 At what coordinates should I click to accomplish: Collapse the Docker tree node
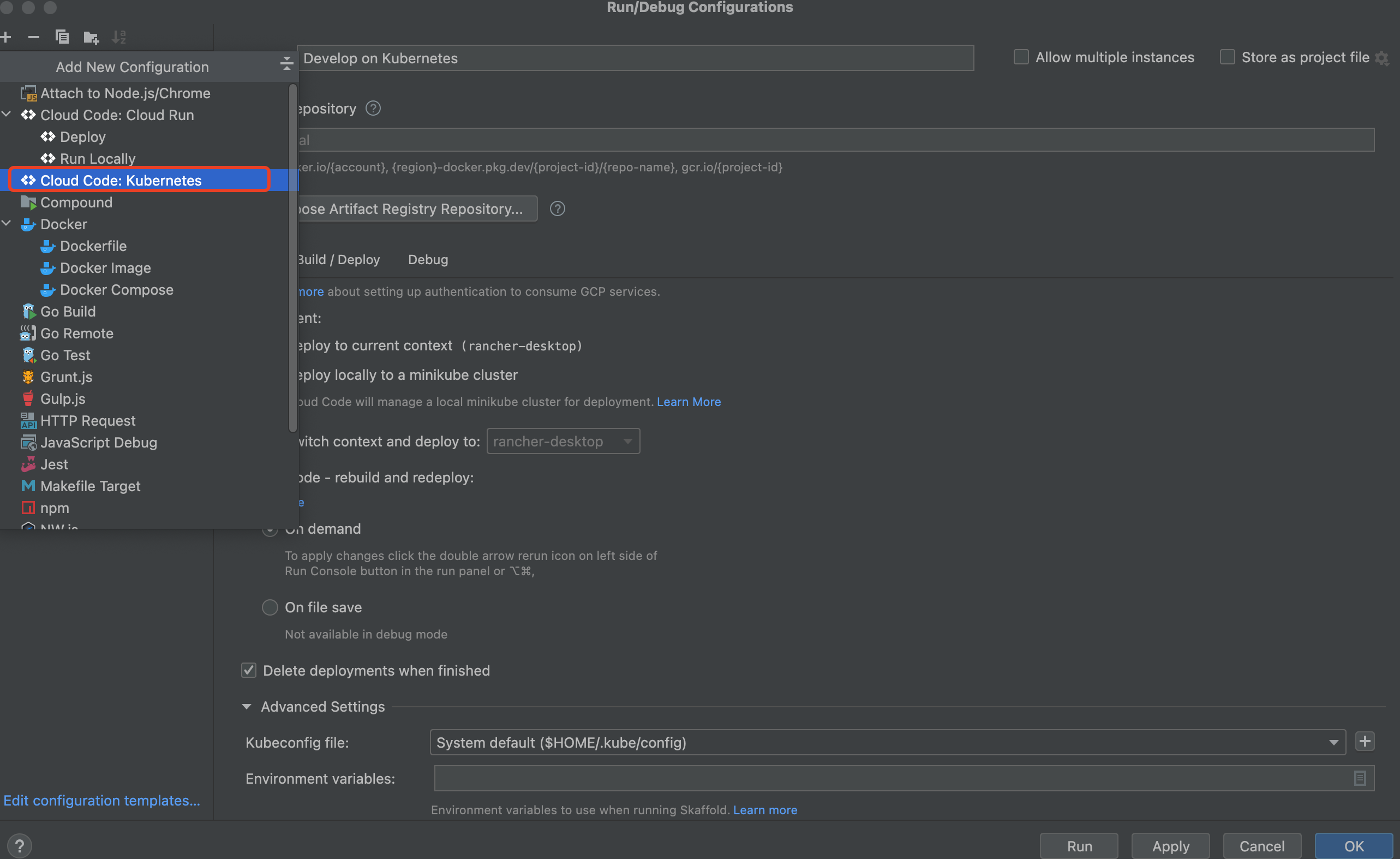[x=7, y=223]
